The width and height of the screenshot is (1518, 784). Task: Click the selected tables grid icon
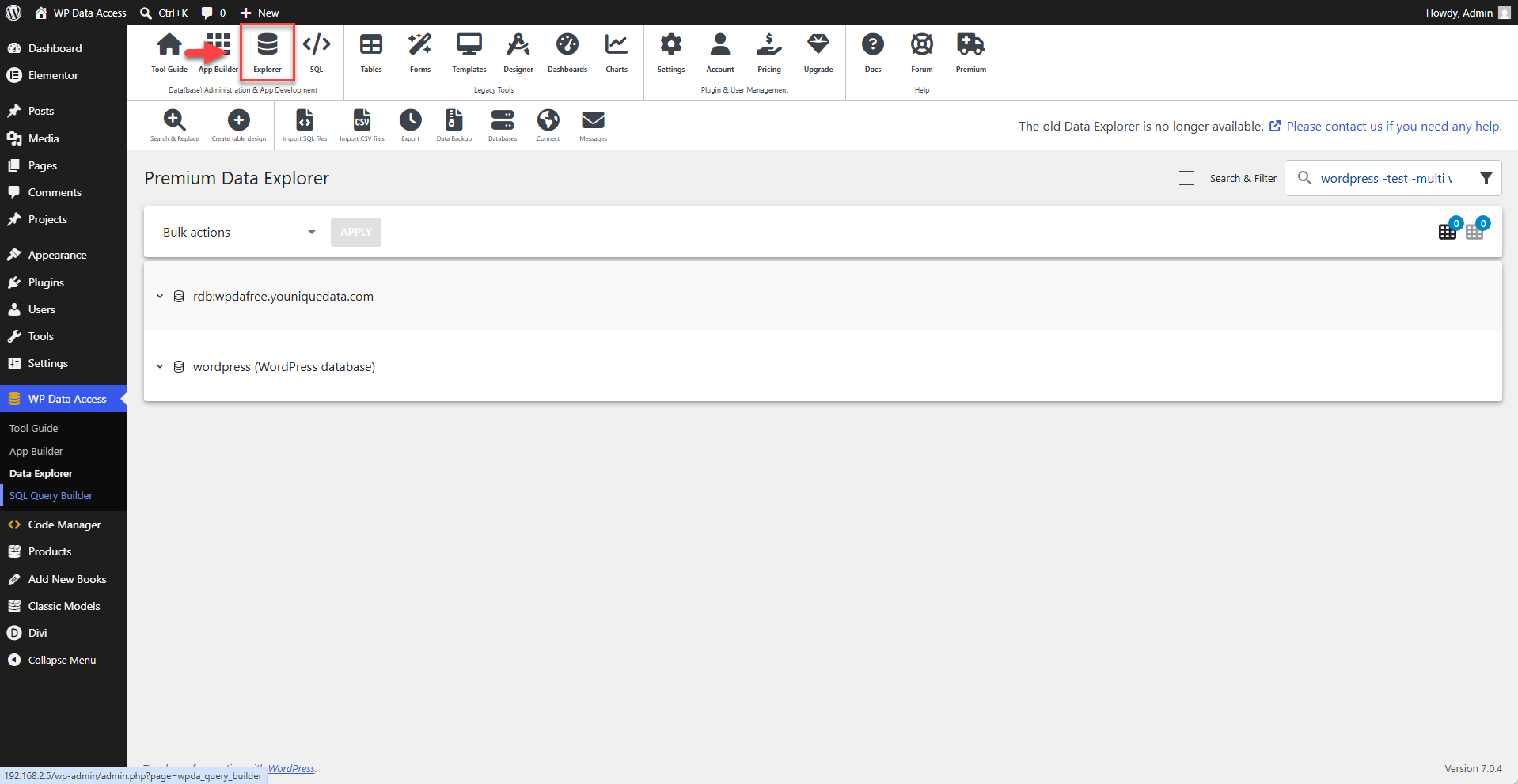pyautogui.click(x=1448, y=231)
